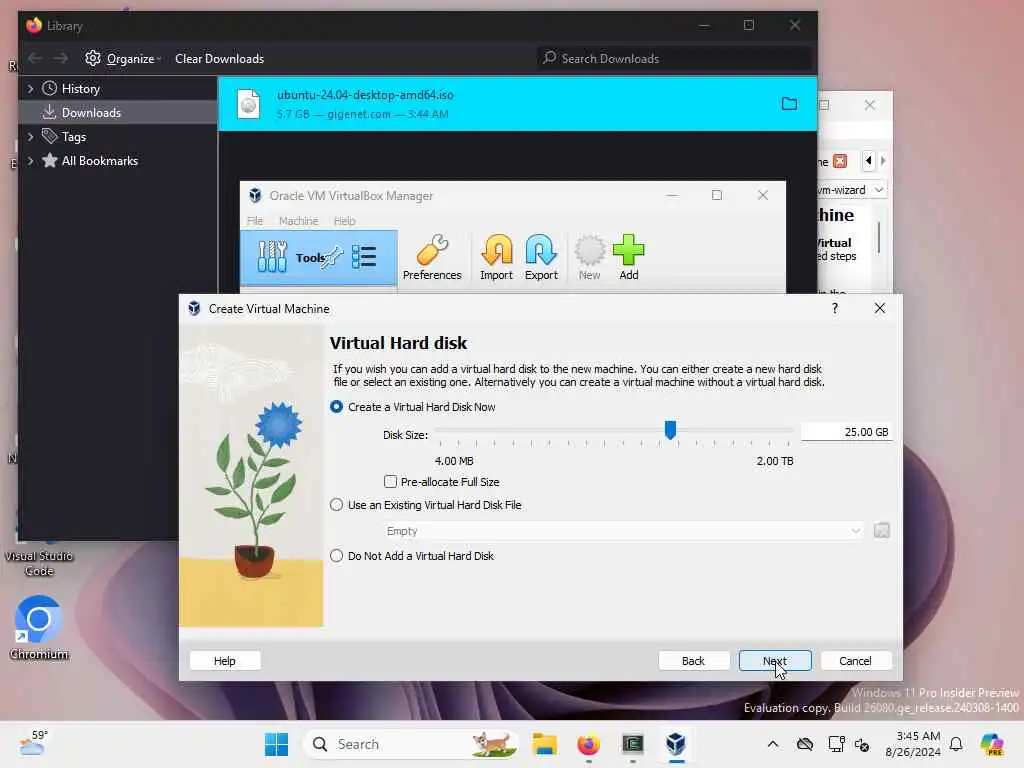Click the Organize gear icon in Library

93,58
